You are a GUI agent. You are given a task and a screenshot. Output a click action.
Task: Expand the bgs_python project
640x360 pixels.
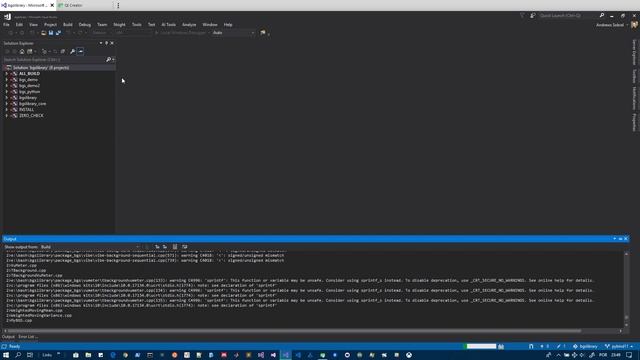[x=7, y=92]
